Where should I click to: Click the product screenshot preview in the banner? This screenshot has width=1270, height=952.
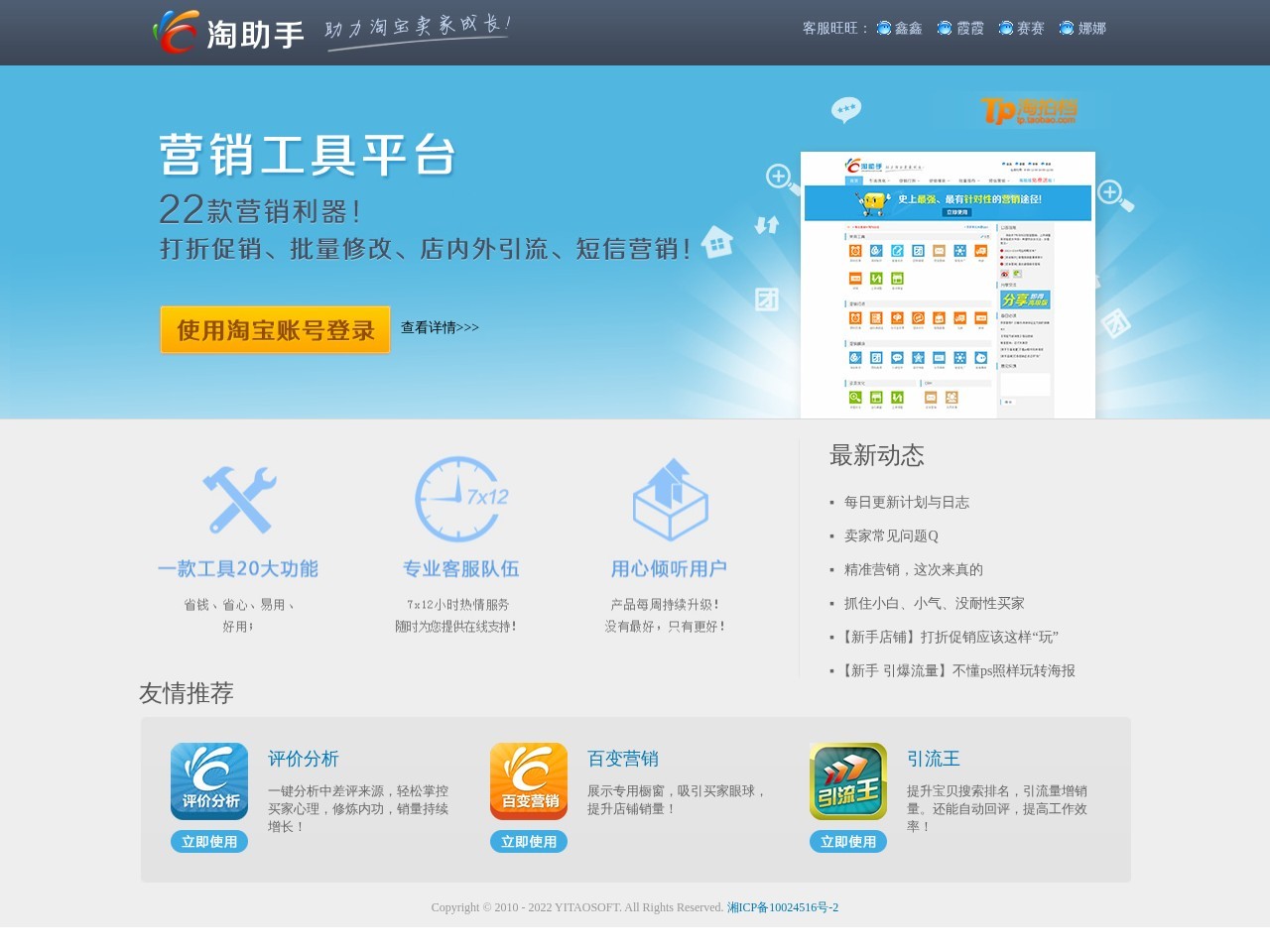click(948, 285)
